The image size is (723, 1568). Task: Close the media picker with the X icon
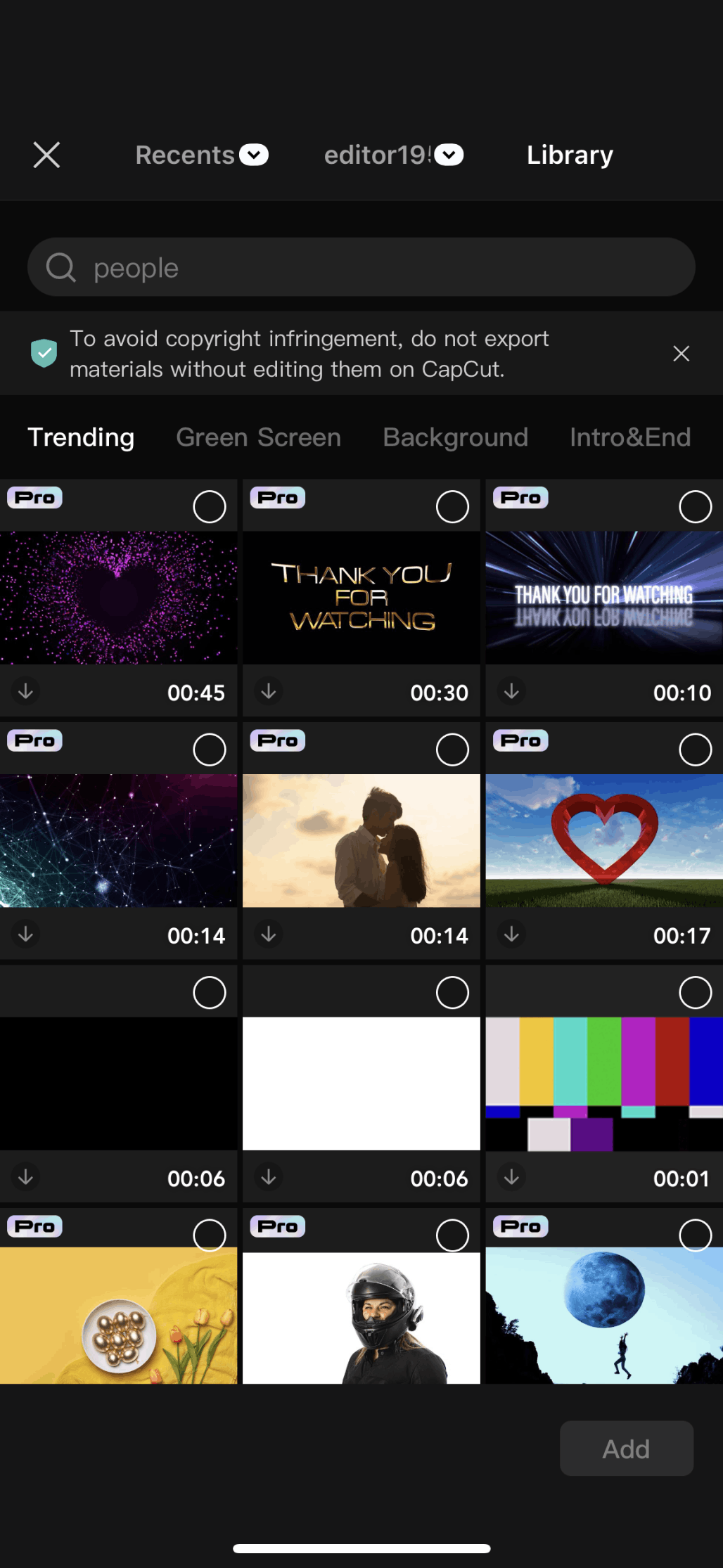(46, 155)
